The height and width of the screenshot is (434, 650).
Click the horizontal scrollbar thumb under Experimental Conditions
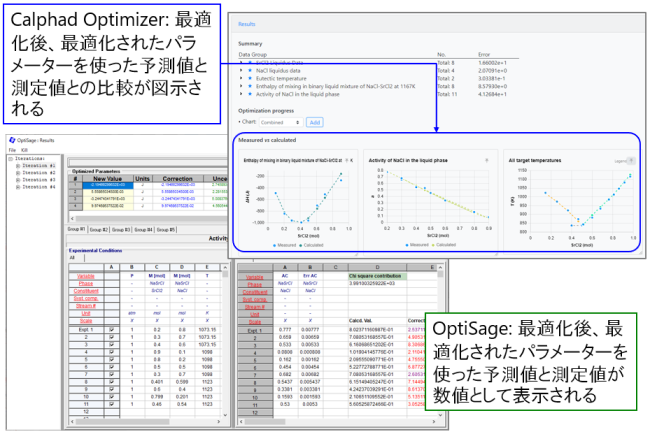[123, 422]
